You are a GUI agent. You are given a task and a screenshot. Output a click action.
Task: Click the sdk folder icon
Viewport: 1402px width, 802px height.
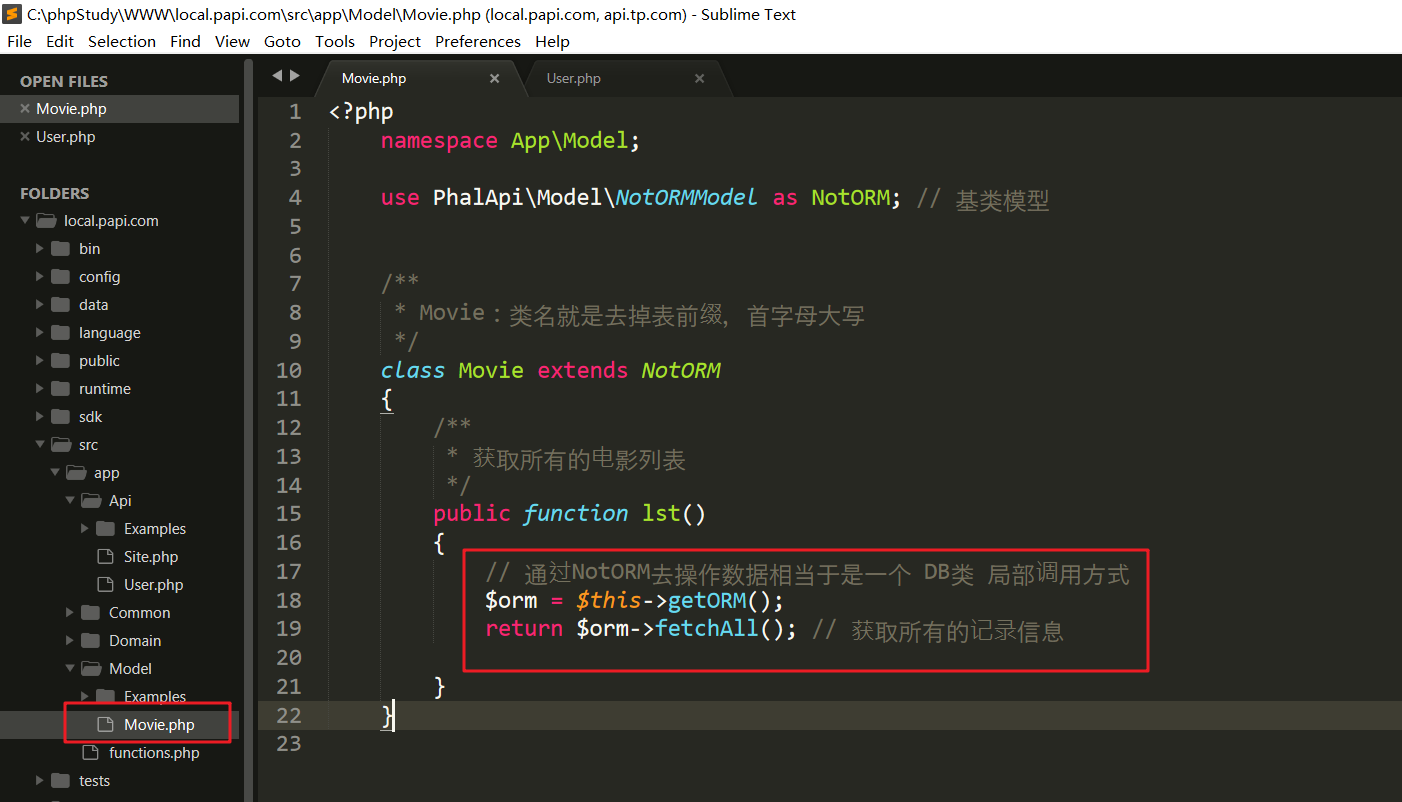(x=60, y=417)
